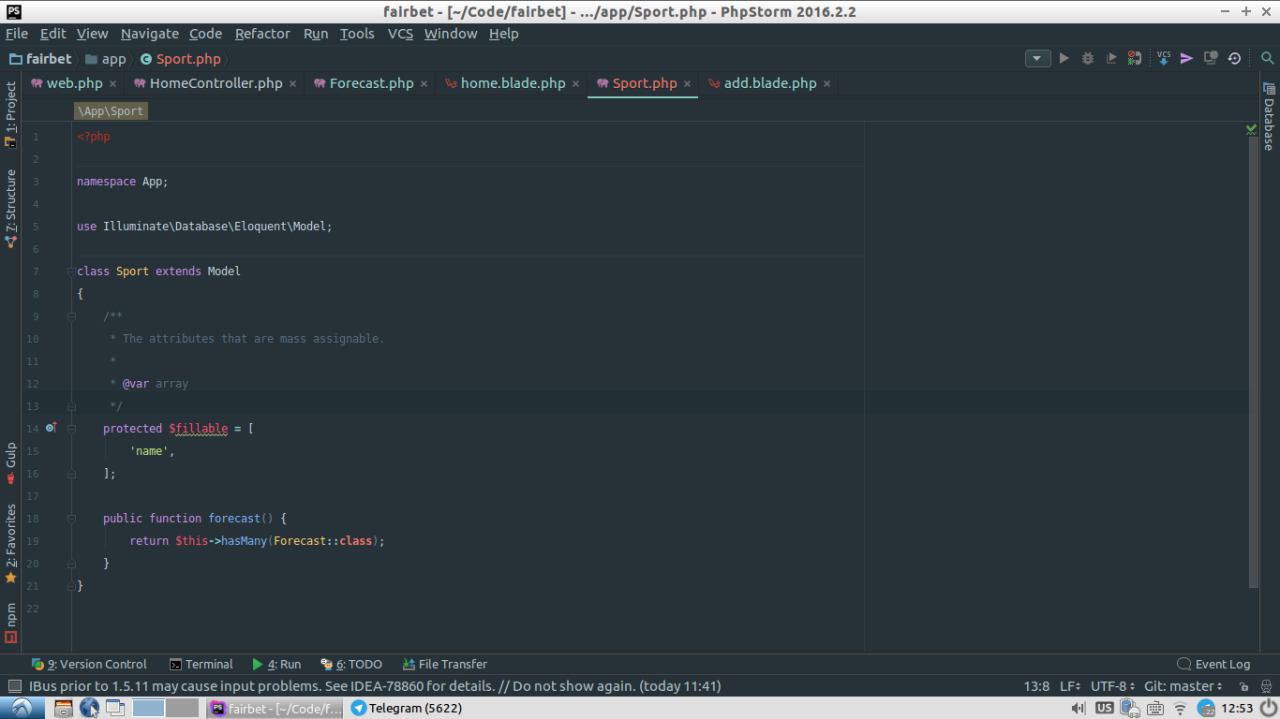The height and width of the screenshot is (719, 1280).
Task: Close the HomeController.php tab
Action: coord(292,84)
